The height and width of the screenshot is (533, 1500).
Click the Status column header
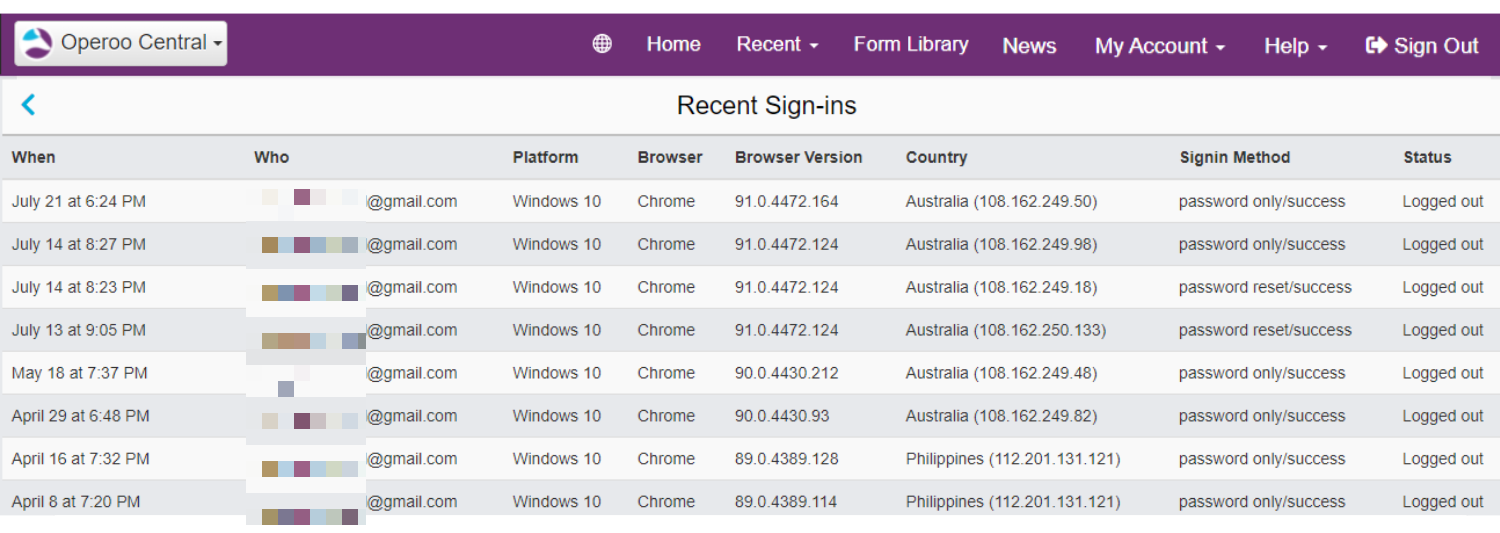pyautogui.click(x=1427, y=157)
